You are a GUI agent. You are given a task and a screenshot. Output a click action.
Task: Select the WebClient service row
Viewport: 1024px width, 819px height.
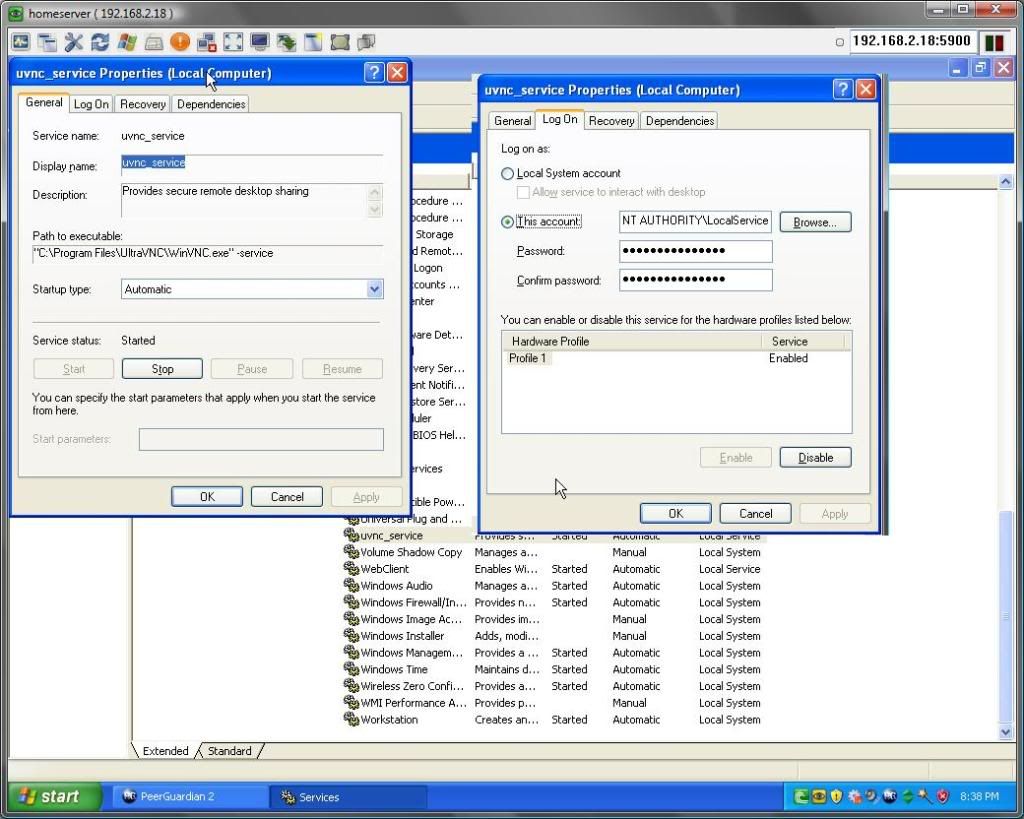(x=554, y=570)
